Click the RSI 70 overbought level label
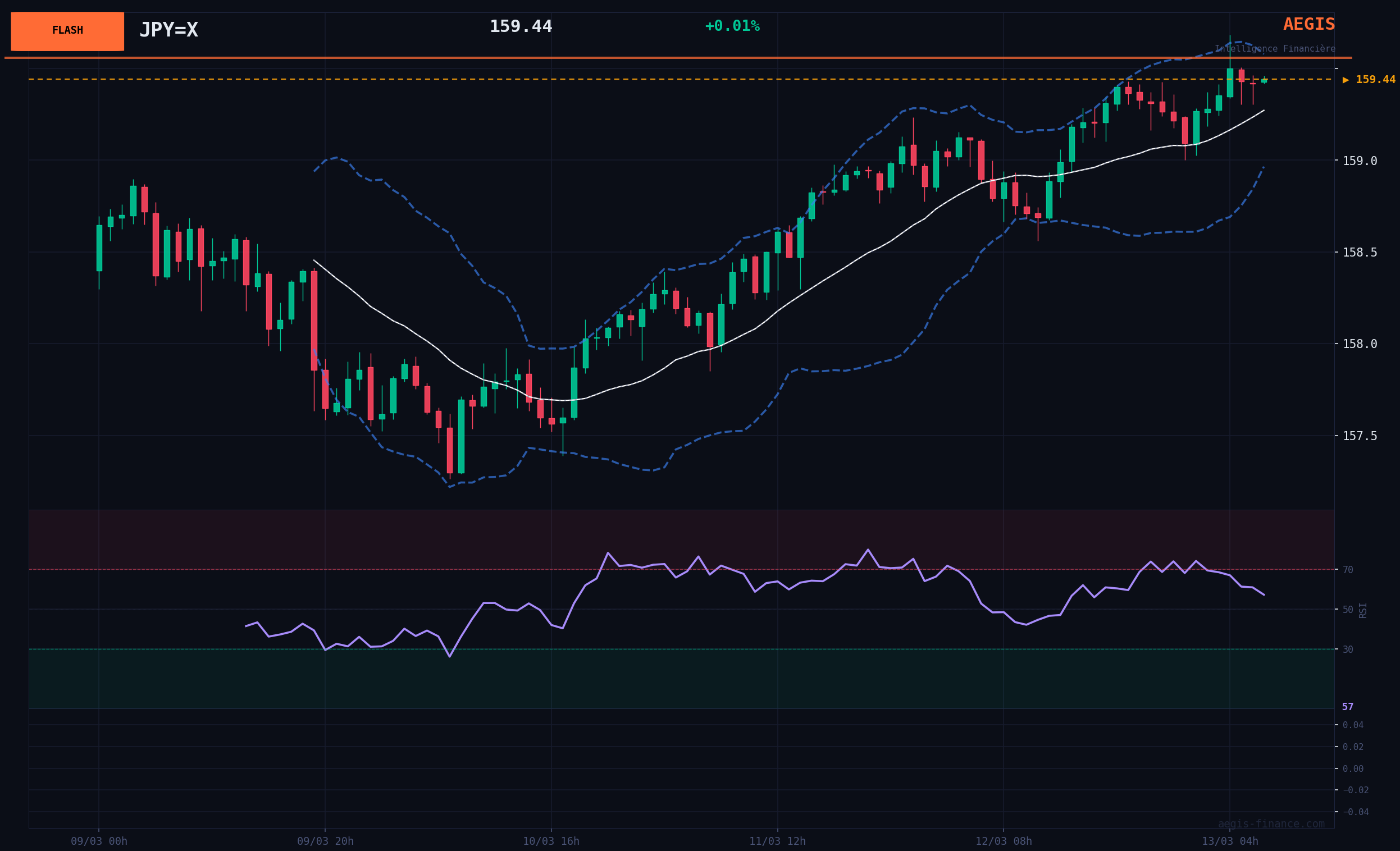The image size is (1400, 851). pos(1348,570)
